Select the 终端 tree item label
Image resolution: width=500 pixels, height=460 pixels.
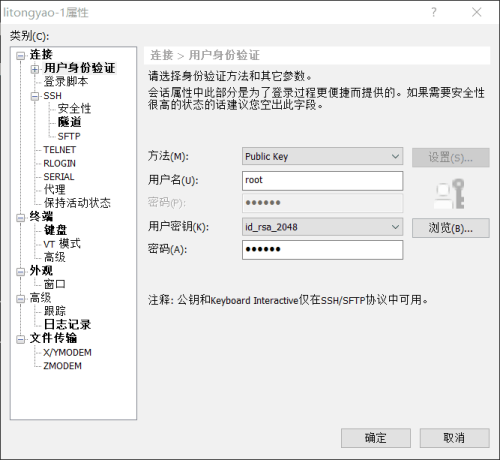[x=41, y=217]
